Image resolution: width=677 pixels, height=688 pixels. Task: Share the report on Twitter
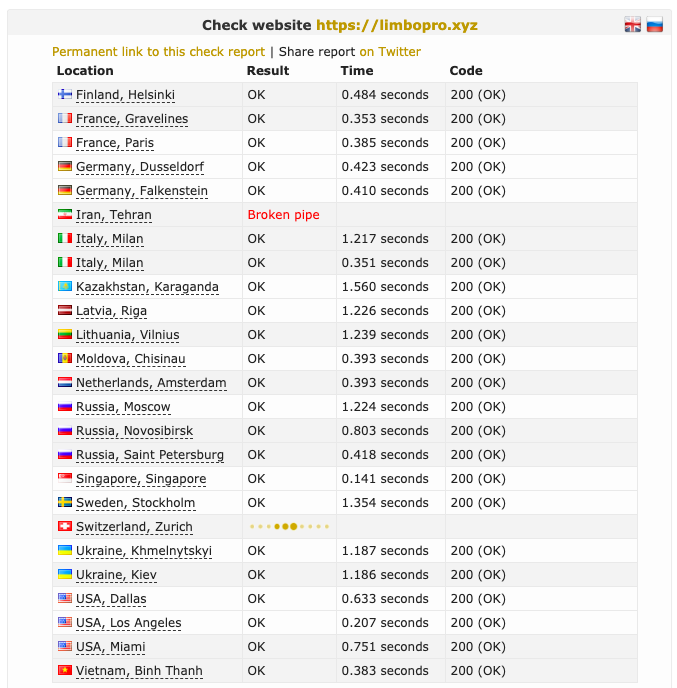pos(390,52)
